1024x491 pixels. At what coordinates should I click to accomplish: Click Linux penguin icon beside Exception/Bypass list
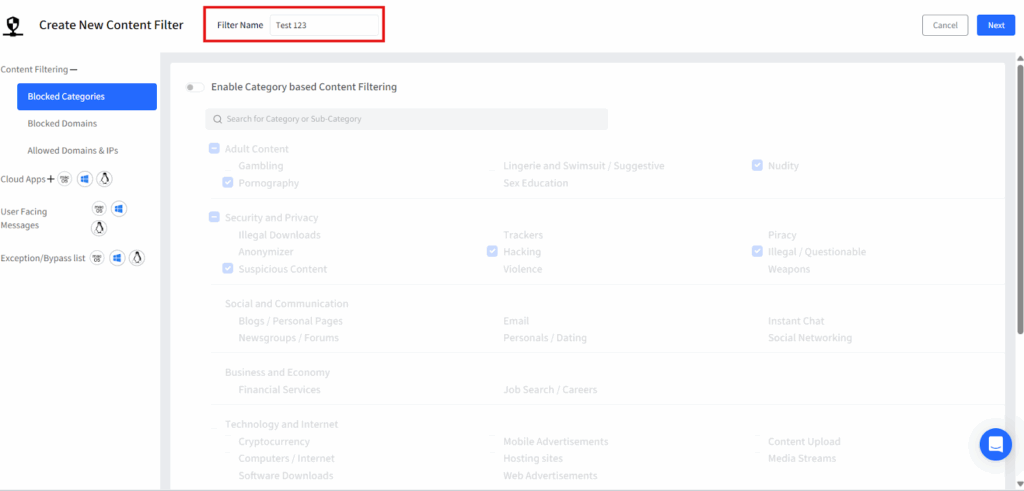pos(138,258)
